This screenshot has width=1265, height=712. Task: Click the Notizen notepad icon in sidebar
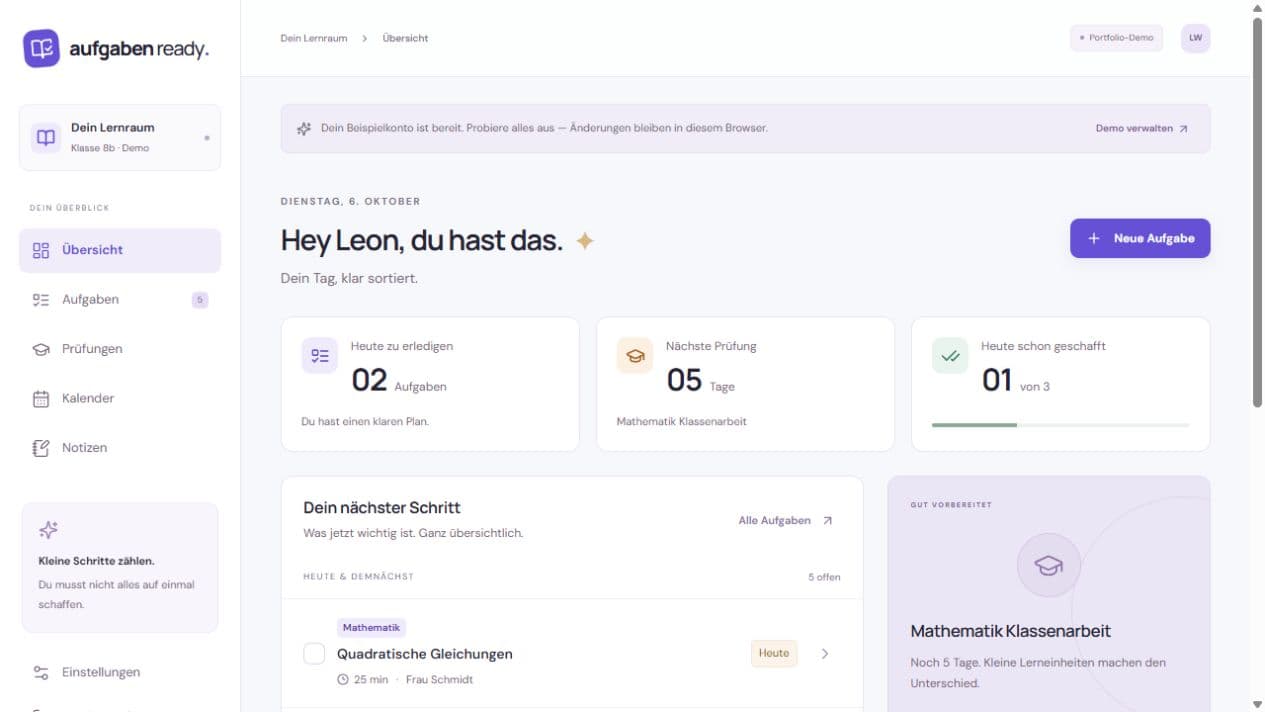(x=41, y=448)
